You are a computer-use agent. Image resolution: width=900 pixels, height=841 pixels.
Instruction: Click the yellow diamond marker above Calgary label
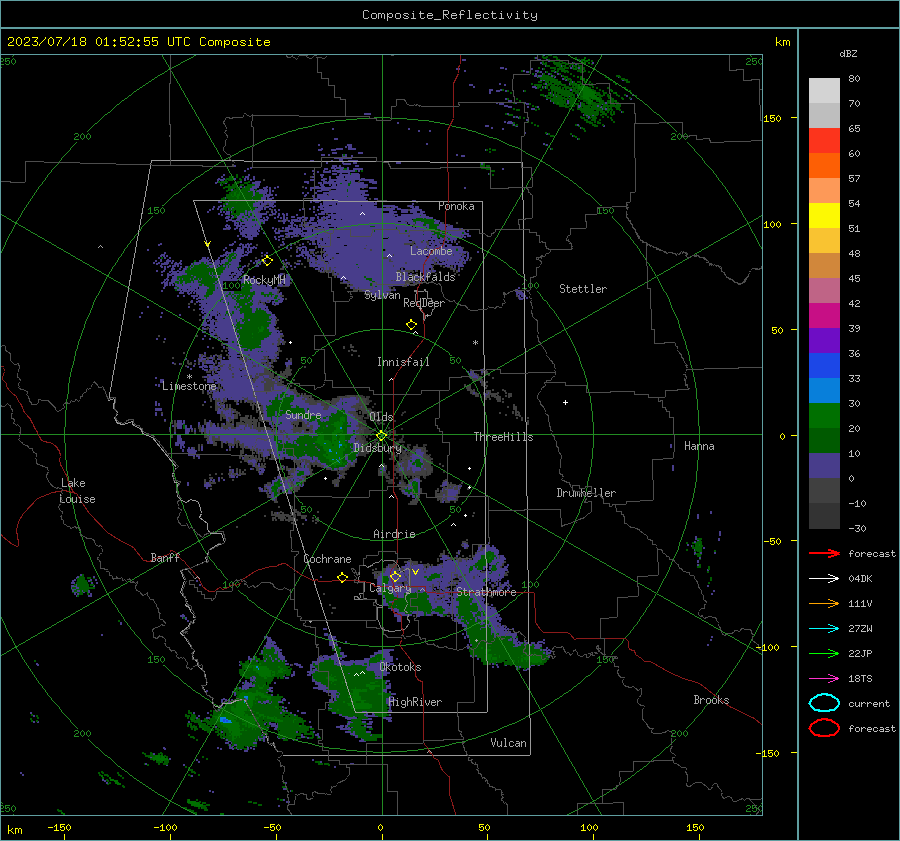pos(395,576)
